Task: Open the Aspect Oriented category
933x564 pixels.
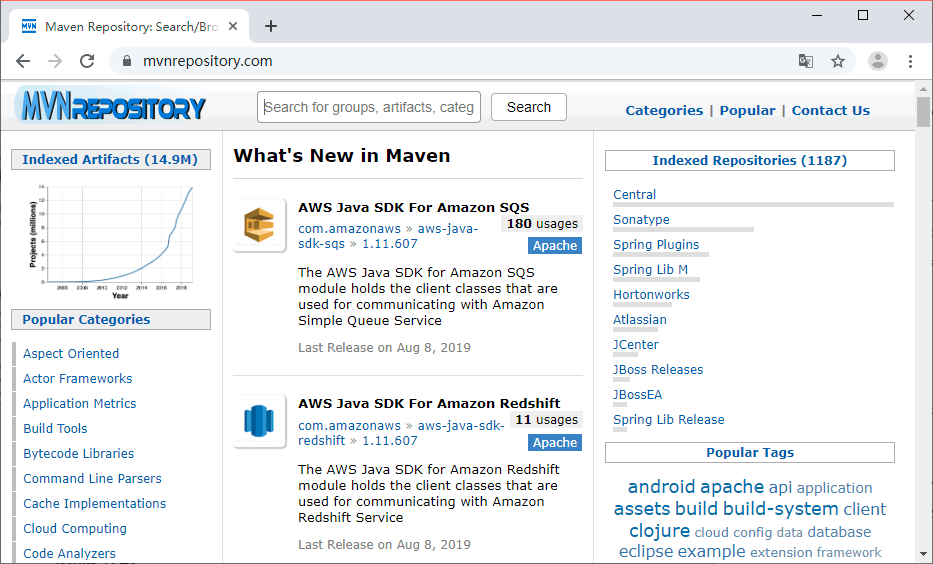Action: coord(71,353)
